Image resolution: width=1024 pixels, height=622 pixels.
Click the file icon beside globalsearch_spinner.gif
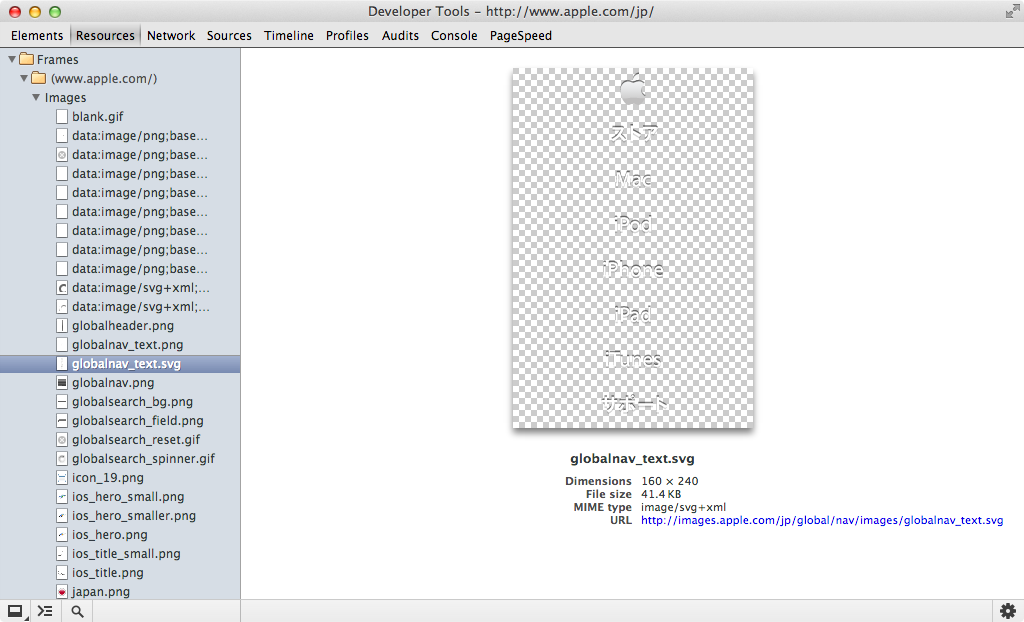62,459
